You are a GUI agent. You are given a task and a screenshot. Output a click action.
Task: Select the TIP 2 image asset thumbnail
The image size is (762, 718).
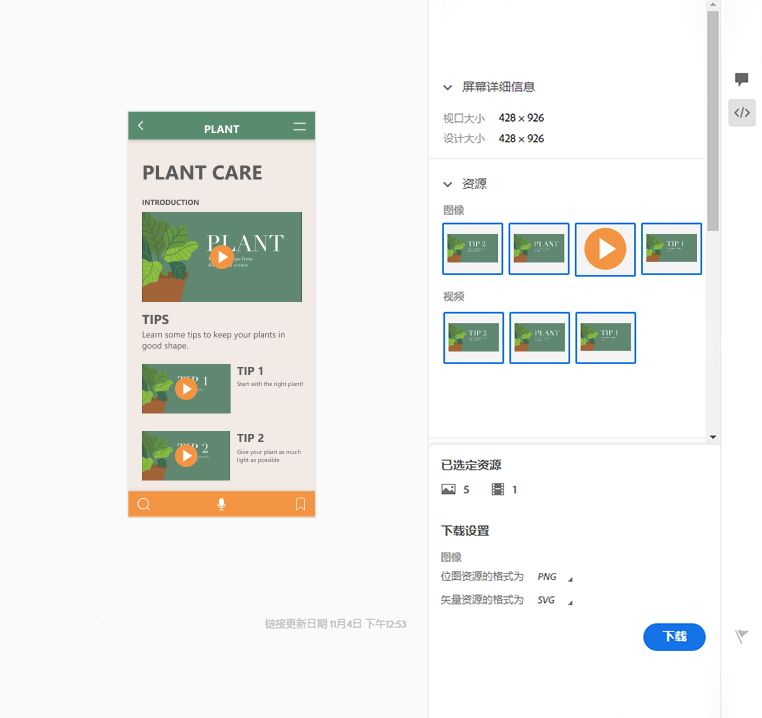coord(472,249)
